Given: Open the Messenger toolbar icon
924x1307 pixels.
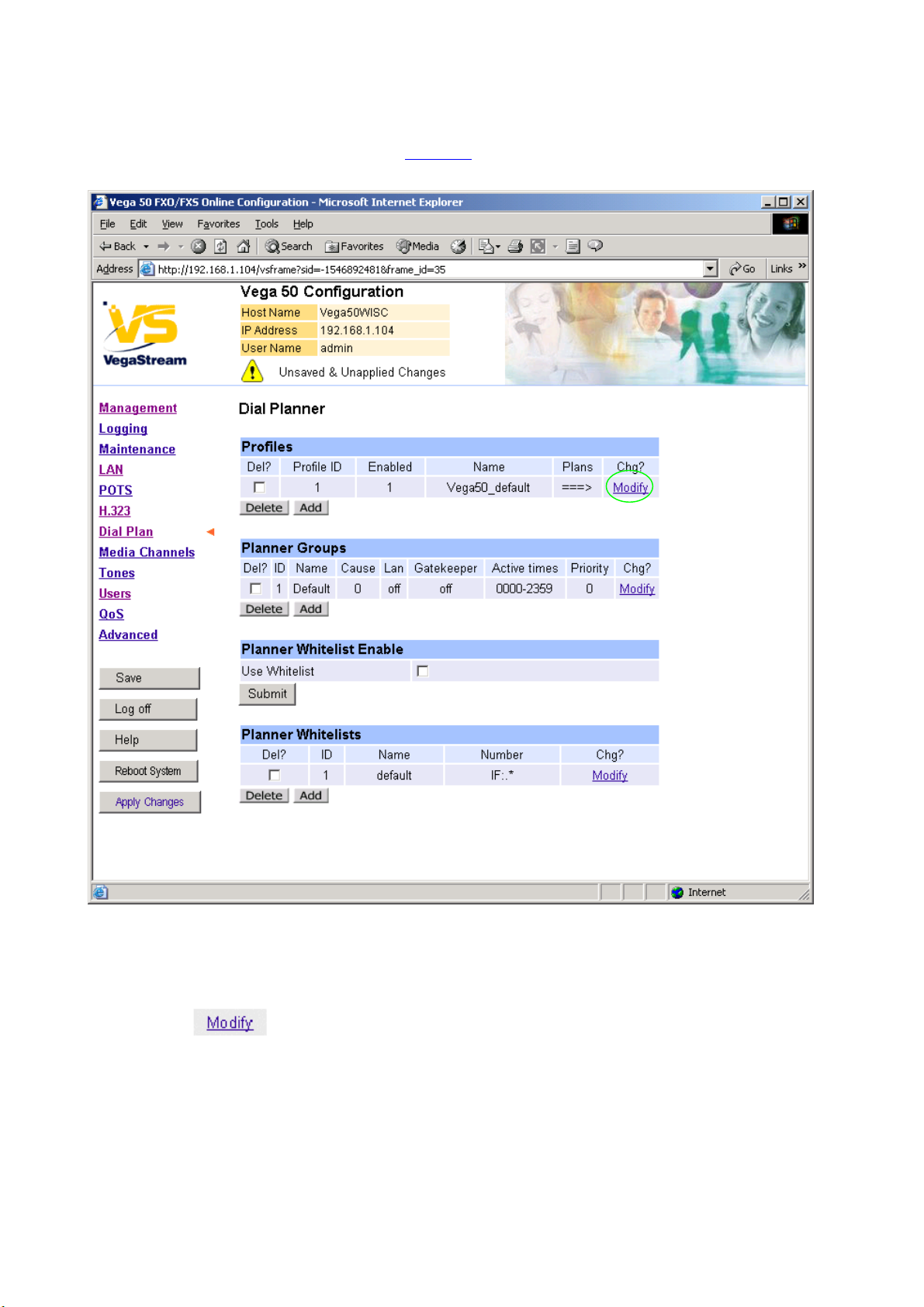Looking at the screenshot, I should [x=596, y=247].
